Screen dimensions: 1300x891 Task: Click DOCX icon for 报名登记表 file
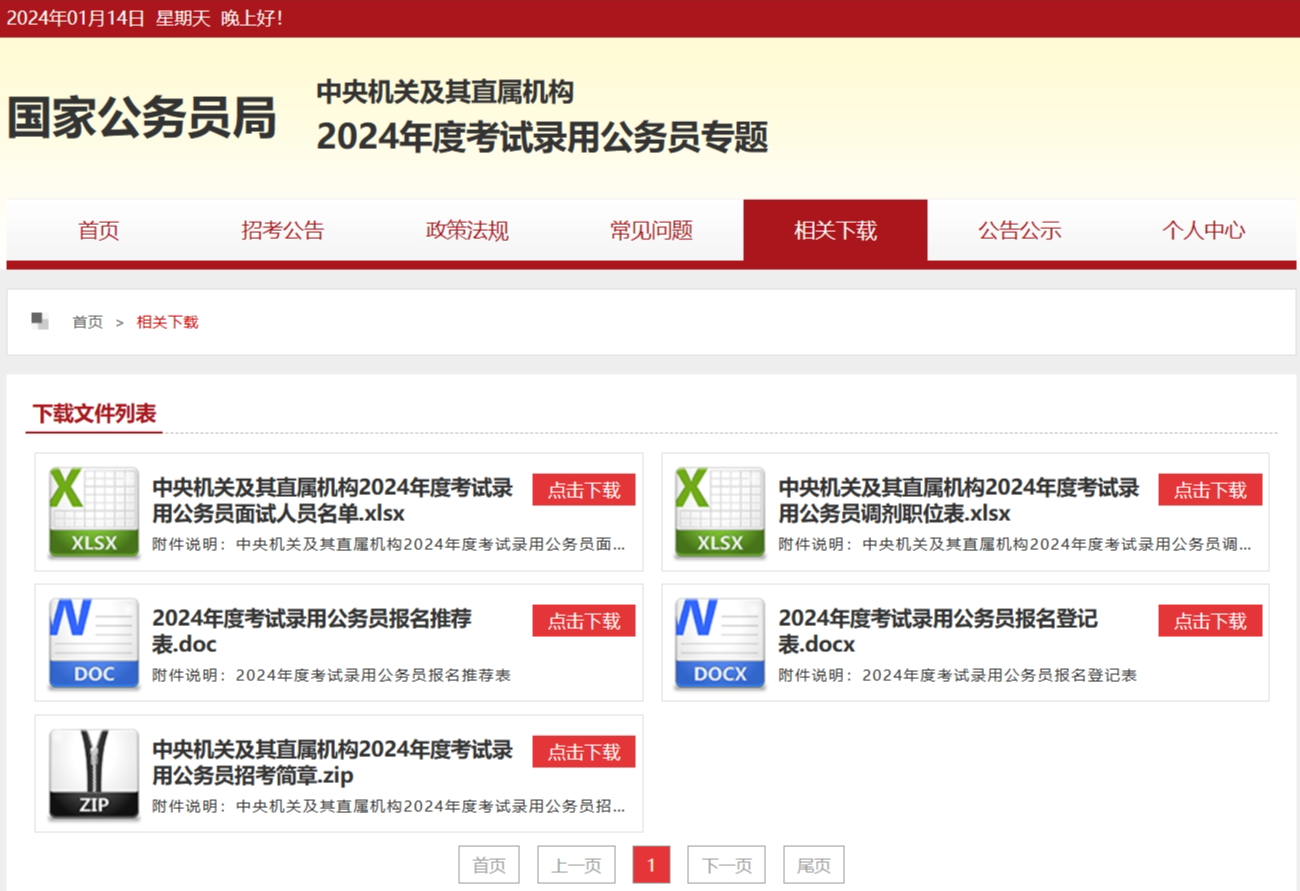[720, 643]
